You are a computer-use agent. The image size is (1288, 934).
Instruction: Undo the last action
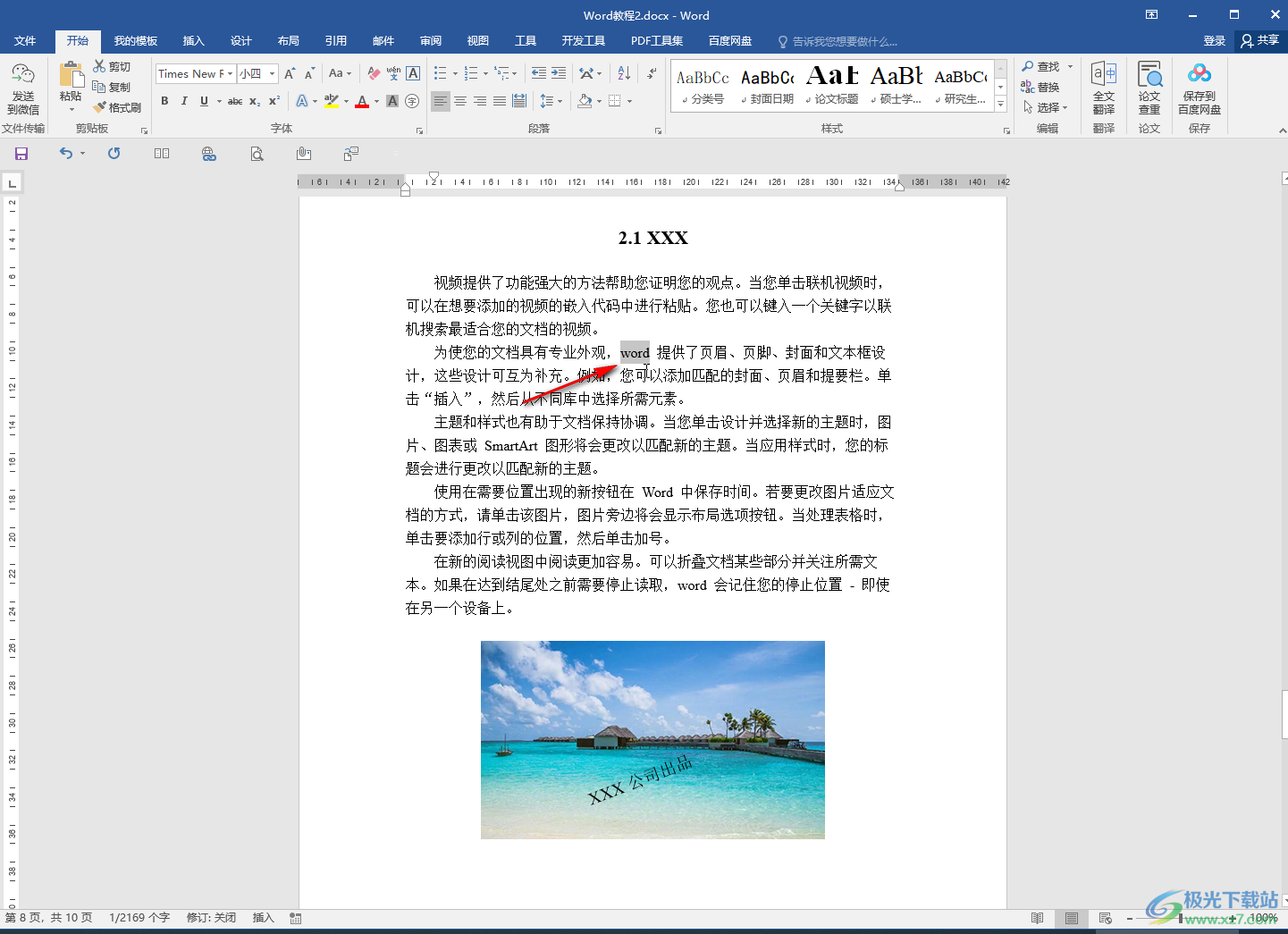click(66, 154)
